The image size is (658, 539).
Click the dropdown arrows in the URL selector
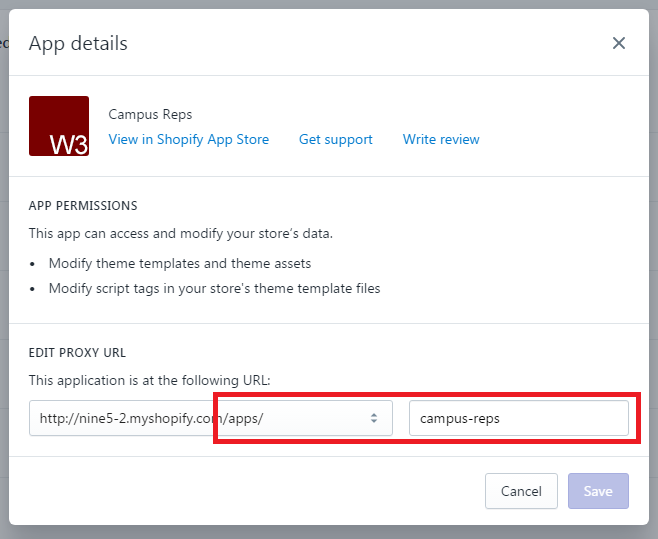(373, 418)
